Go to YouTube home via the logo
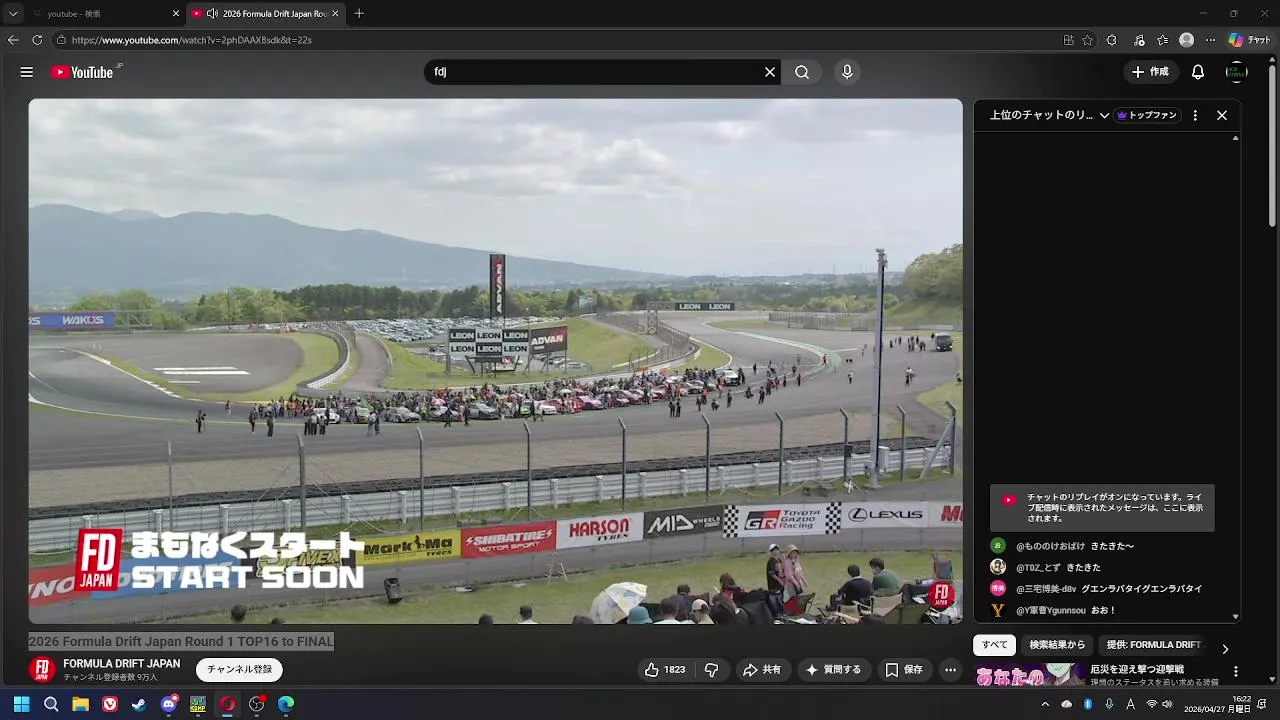Viewport: 1280px width, 720px height. 84,72
